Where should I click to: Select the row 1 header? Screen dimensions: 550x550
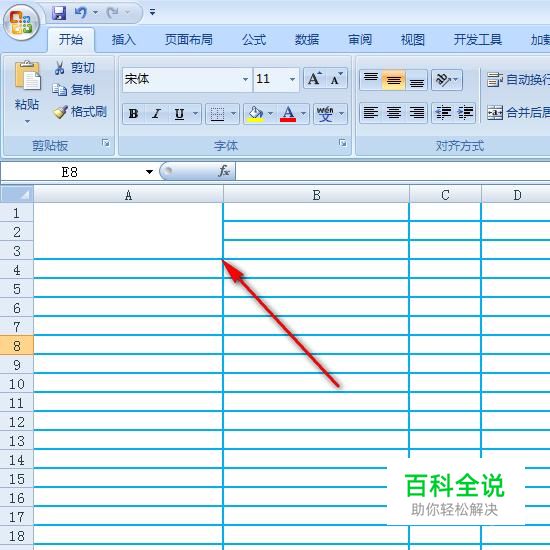17,213
